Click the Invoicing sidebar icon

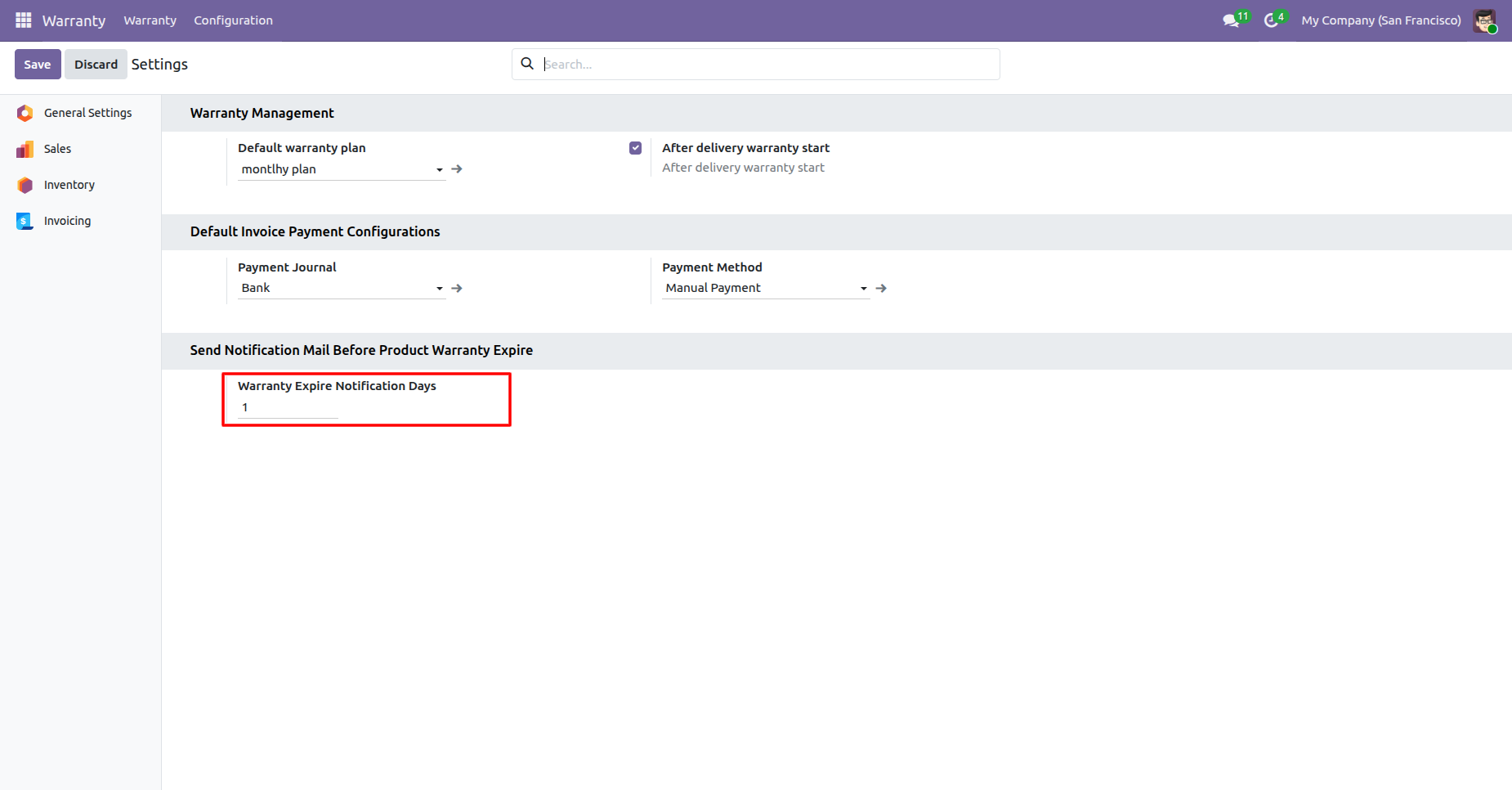click(x=25, y=221)
